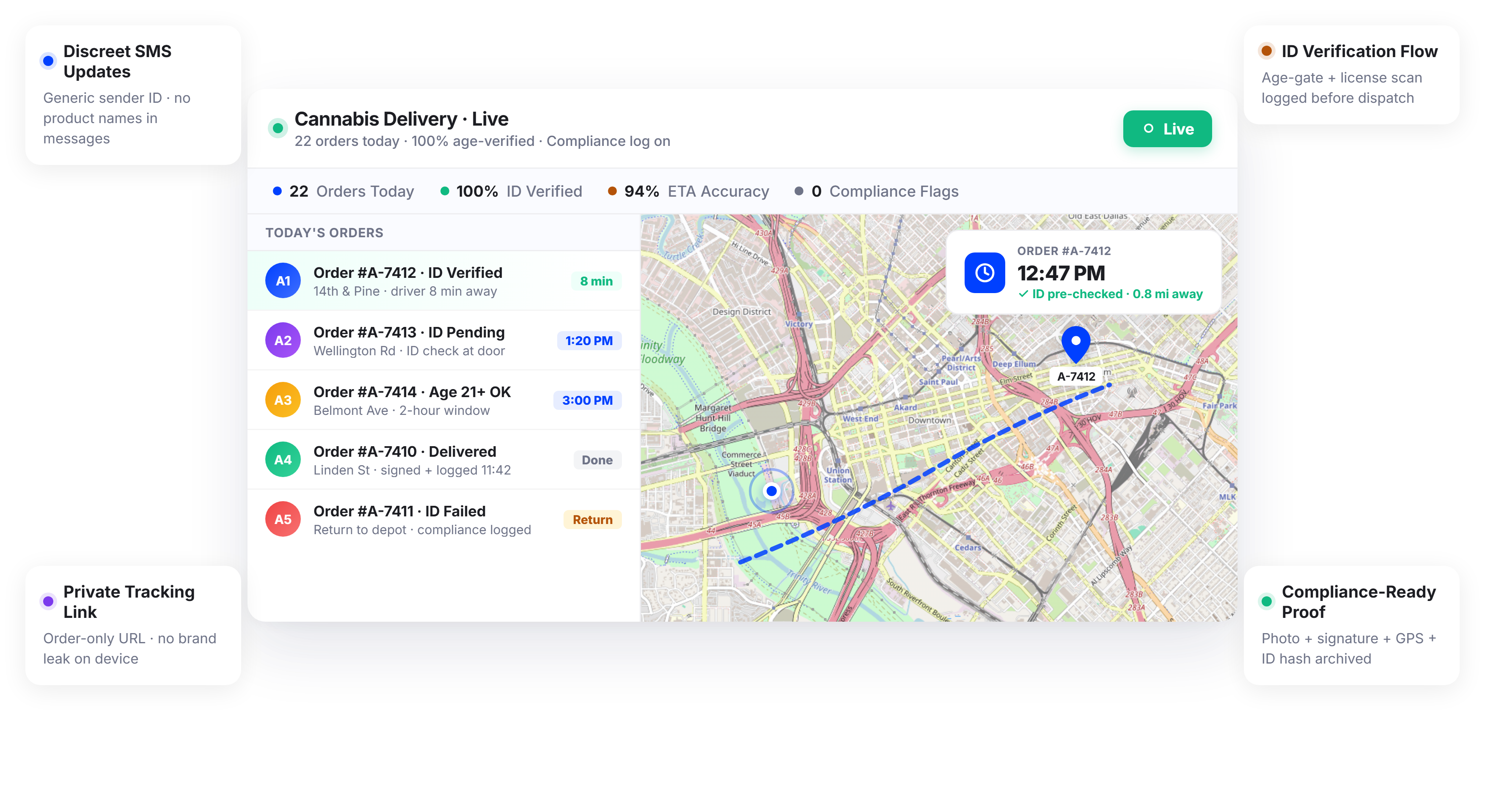1485x812 pixels.
Task: Click the 94% ETA Accuracy stat
Action: [x=689, y=191]
